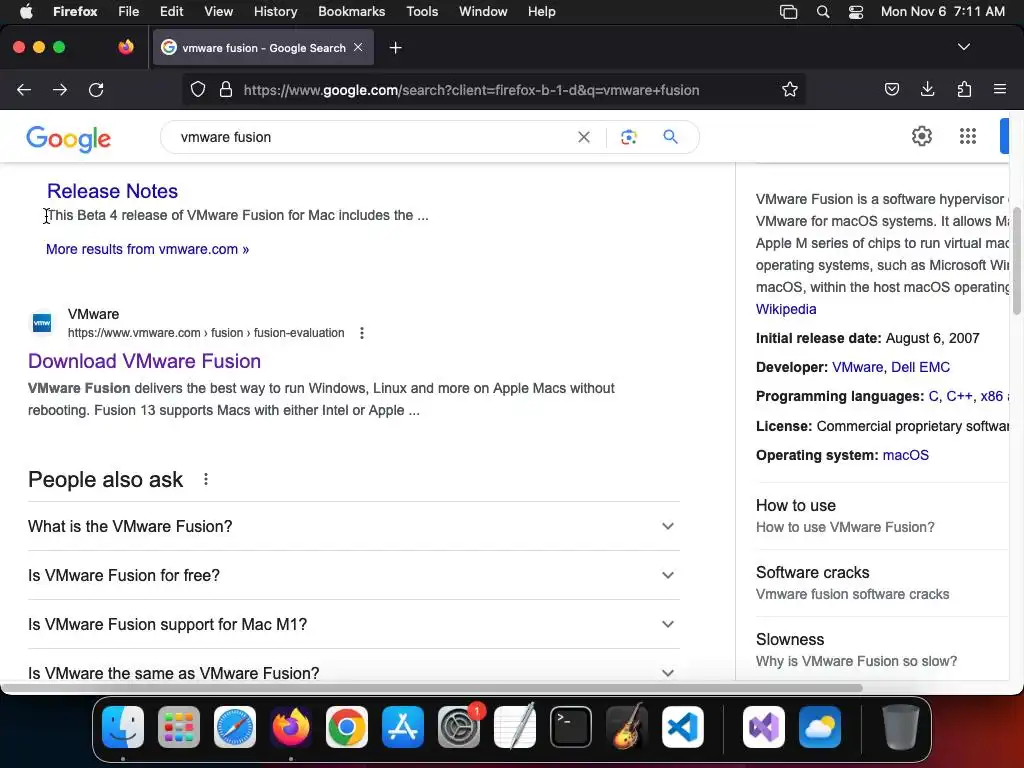Open Terminal from the Dock

point(571,727)
